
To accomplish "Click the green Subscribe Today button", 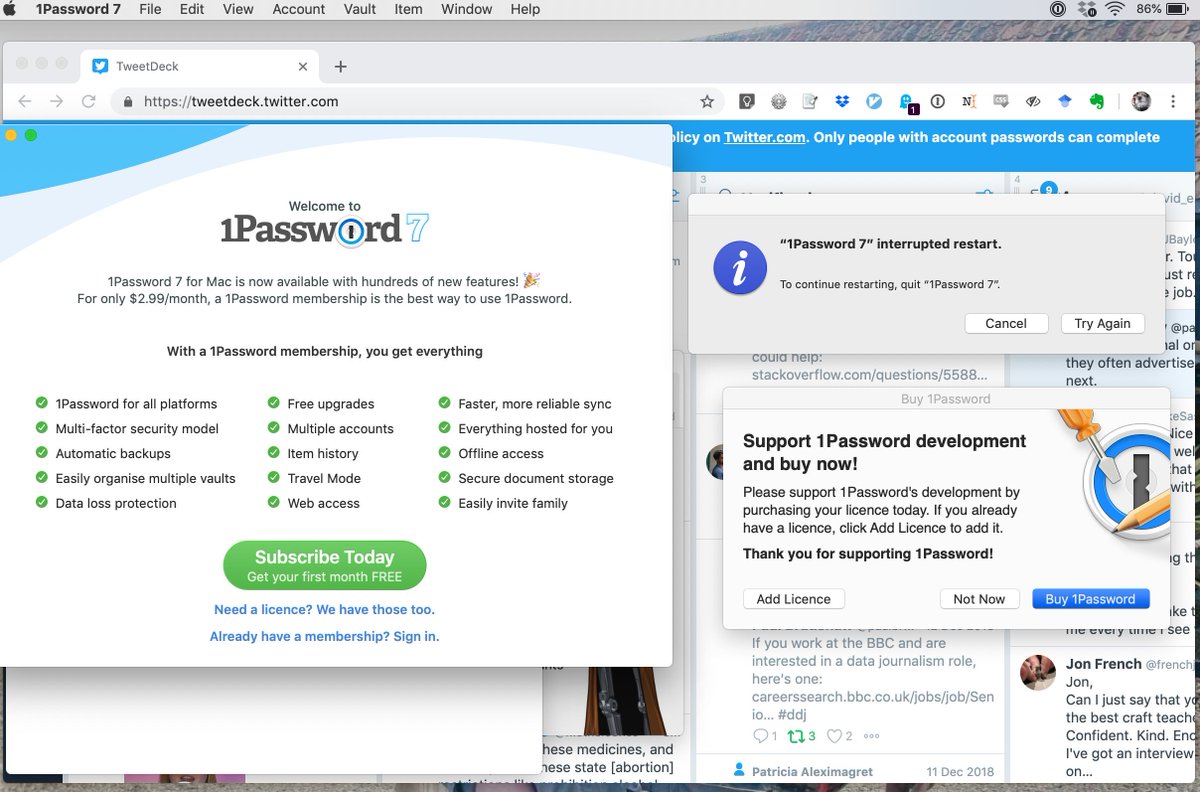I will [x=325, y=566].
